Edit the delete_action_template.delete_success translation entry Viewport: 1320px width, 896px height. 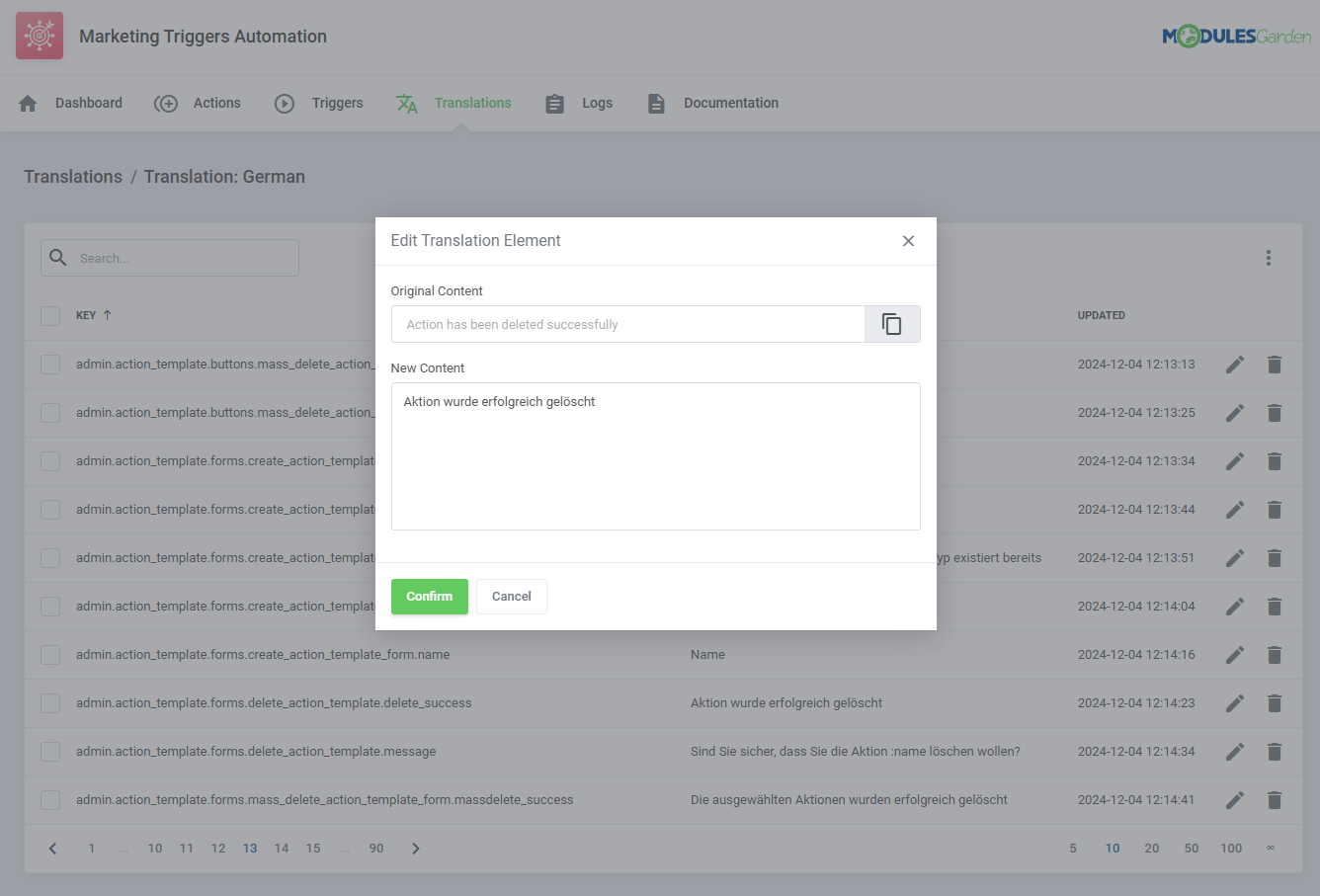1234,702
